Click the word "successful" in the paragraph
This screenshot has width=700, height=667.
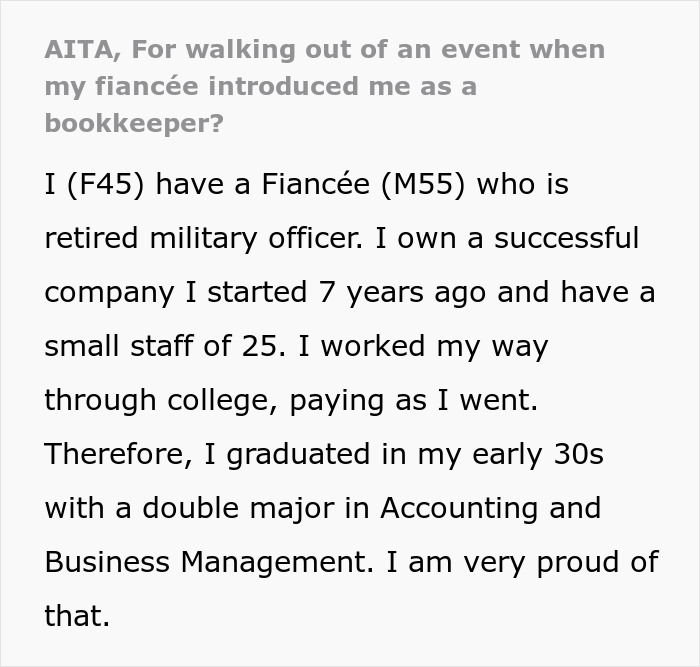[x=554, y=239]
